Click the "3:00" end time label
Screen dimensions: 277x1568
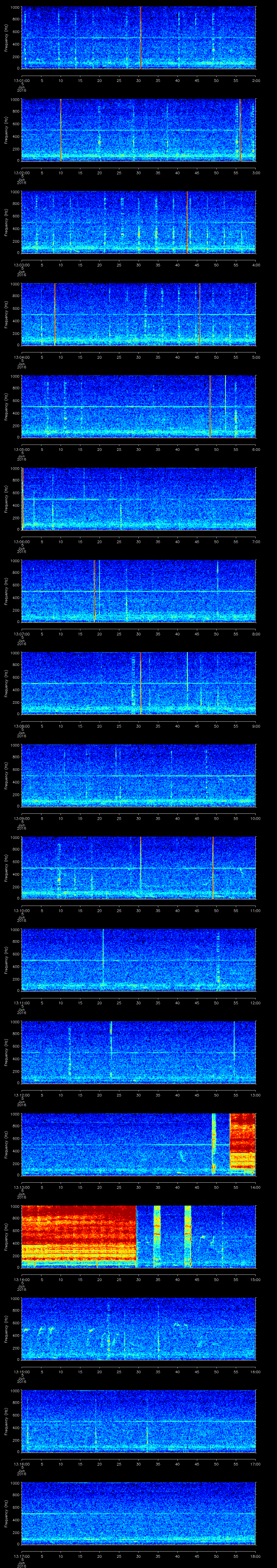(x=256, y=173)
